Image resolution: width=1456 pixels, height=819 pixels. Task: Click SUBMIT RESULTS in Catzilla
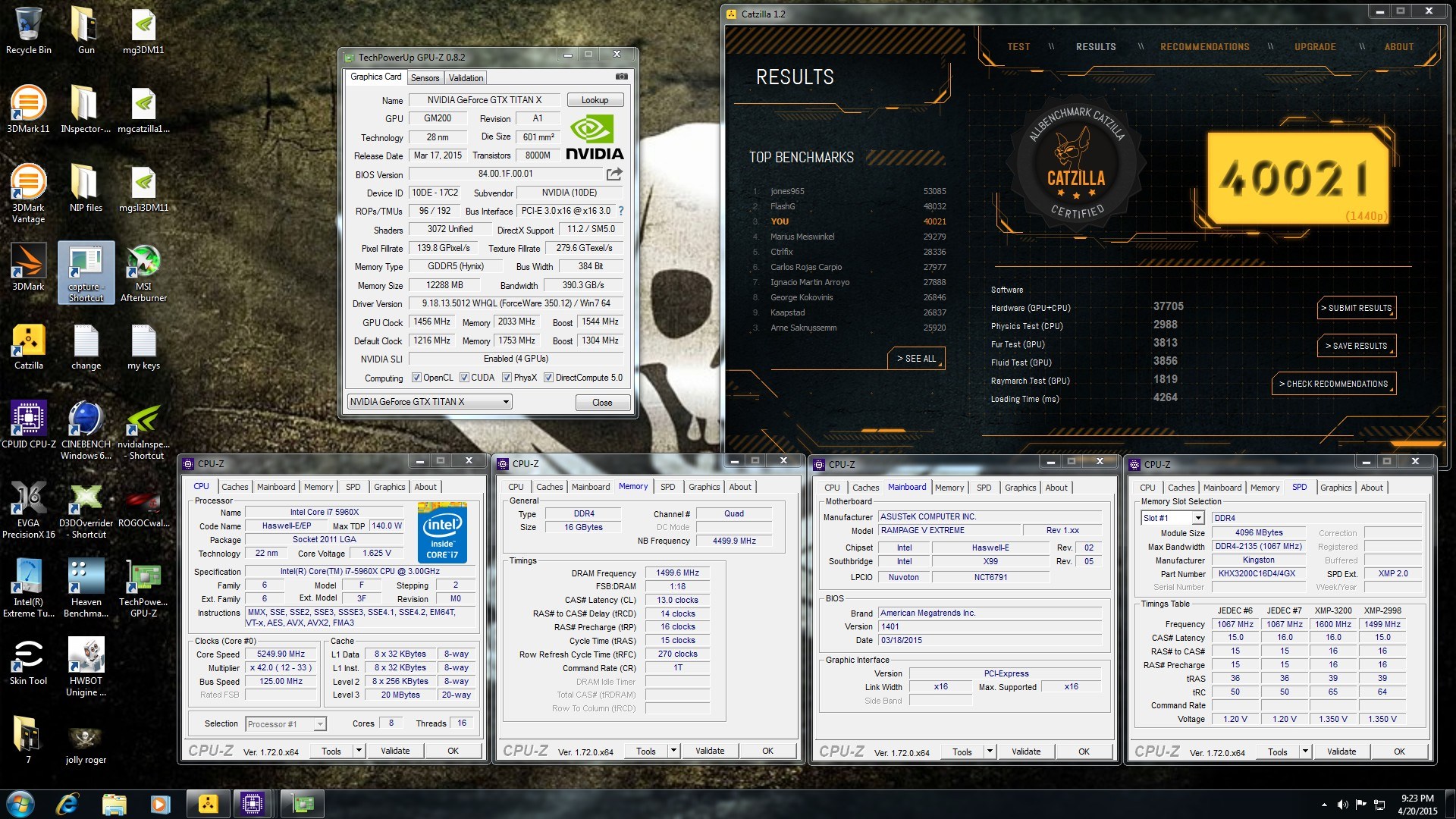coord(1357,308)
